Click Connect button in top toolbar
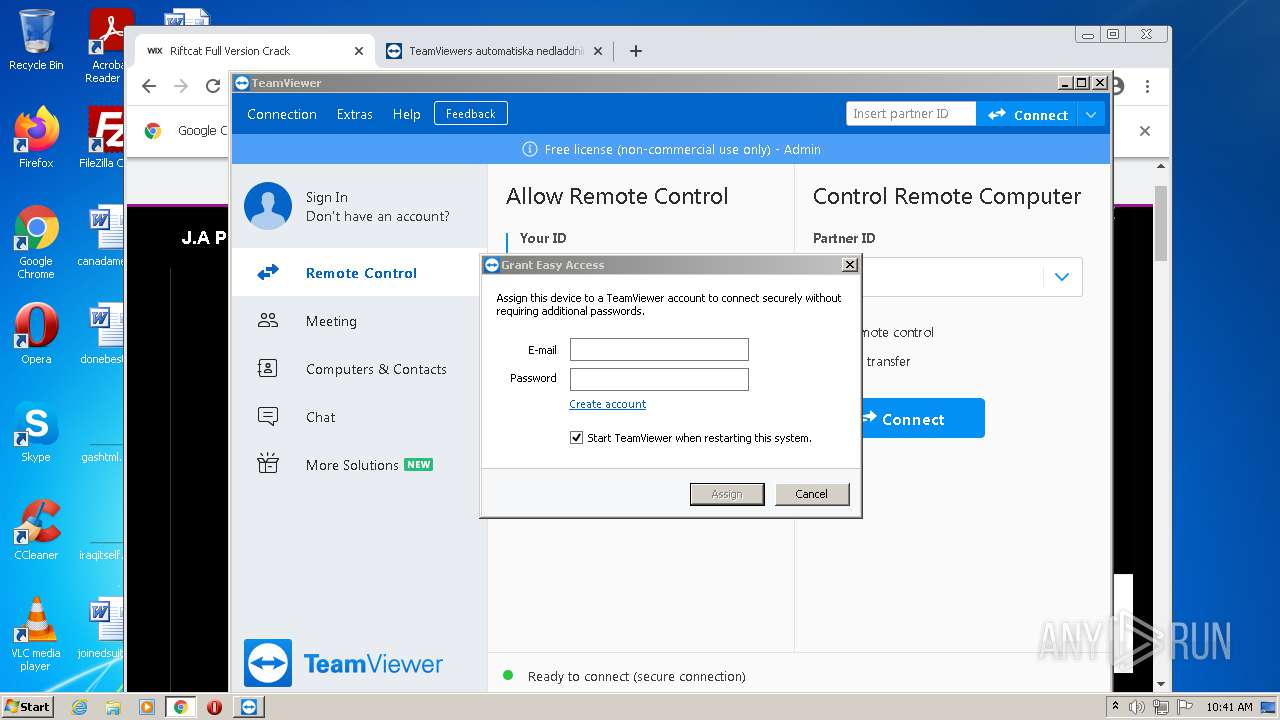The image size is (1280, 720). (x=1028, y=115)
